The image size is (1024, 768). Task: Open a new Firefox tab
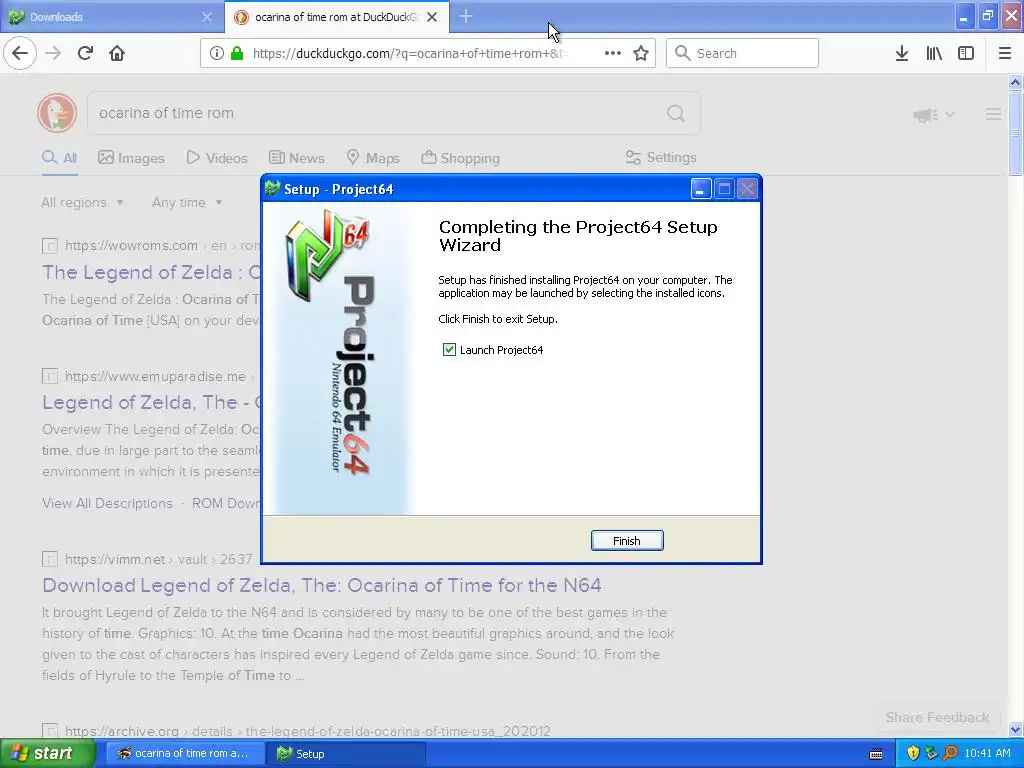tap(466, 16)
